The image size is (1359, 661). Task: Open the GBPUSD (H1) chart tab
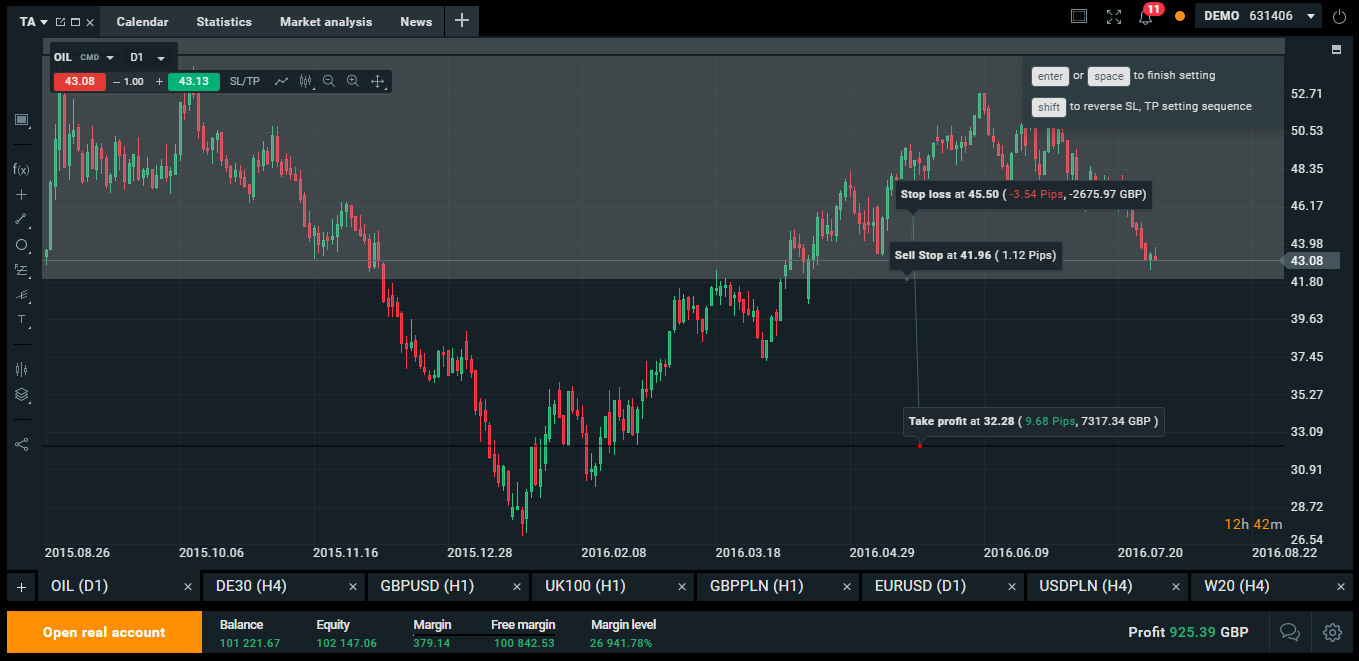pyautogui.click(x=427, y=587)
